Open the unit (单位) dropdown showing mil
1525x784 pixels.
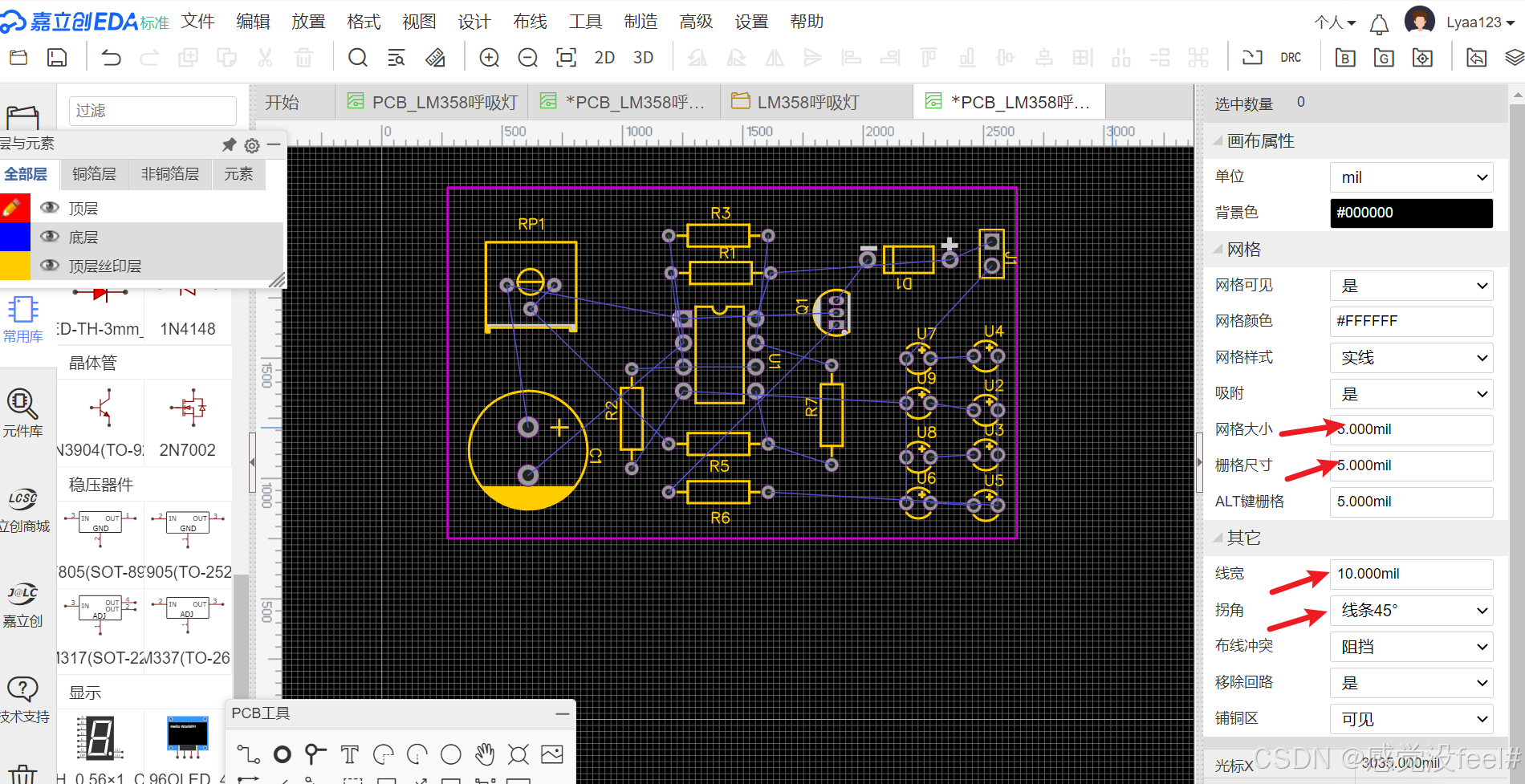1411,177
